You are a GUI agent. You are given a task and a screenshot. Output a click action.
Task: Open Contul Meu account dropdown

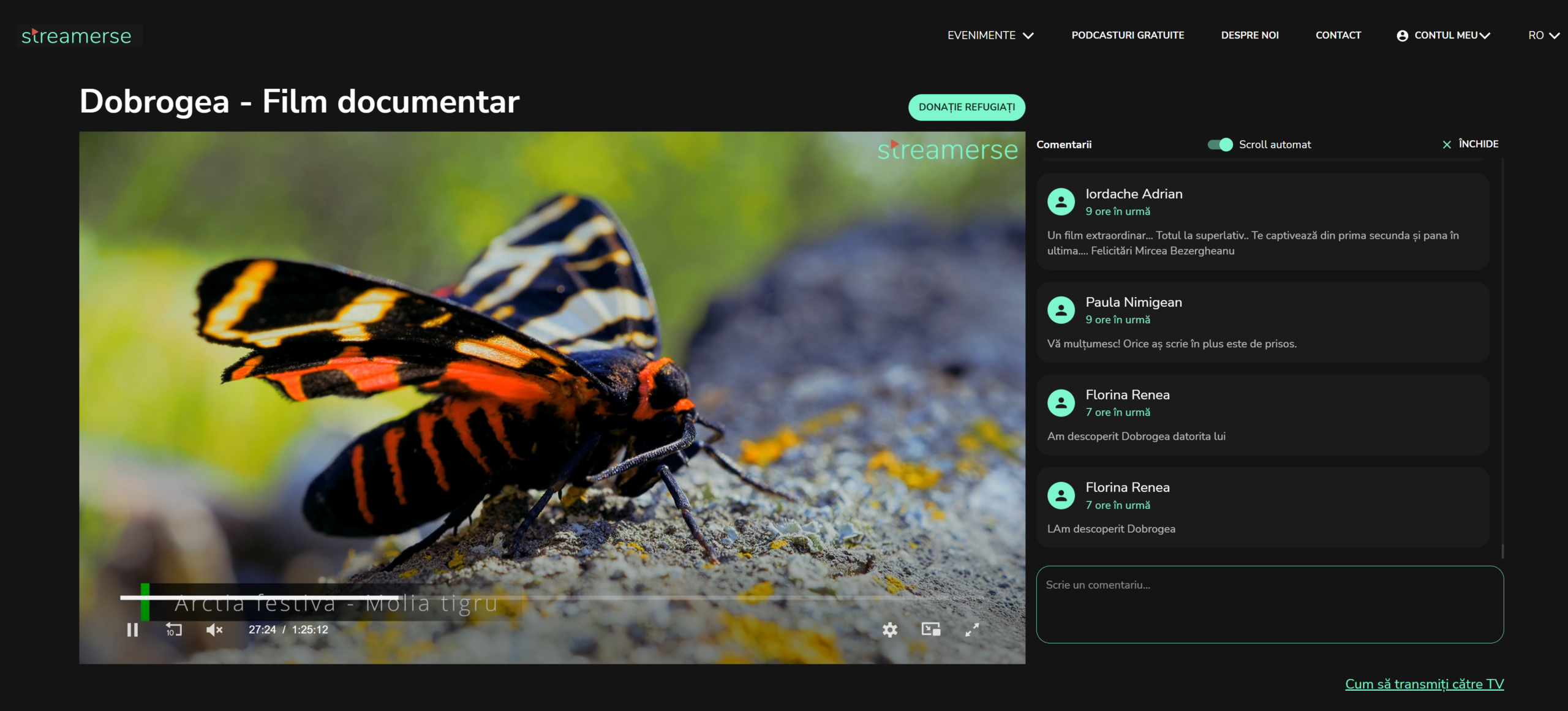(x=1444, y=36)
